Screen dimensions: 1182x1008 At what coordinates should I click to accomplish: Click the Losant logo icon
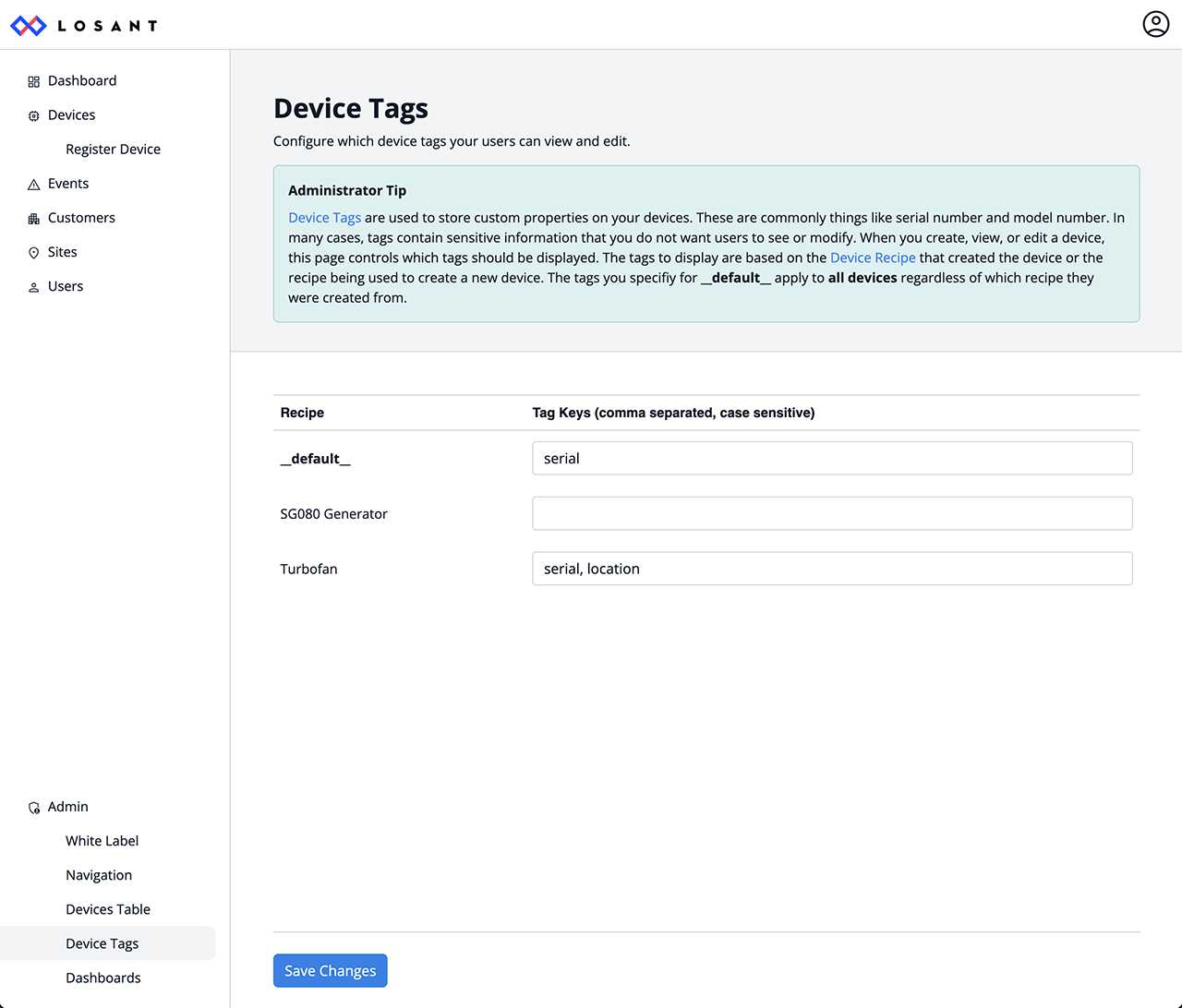(x=28, y=25)
